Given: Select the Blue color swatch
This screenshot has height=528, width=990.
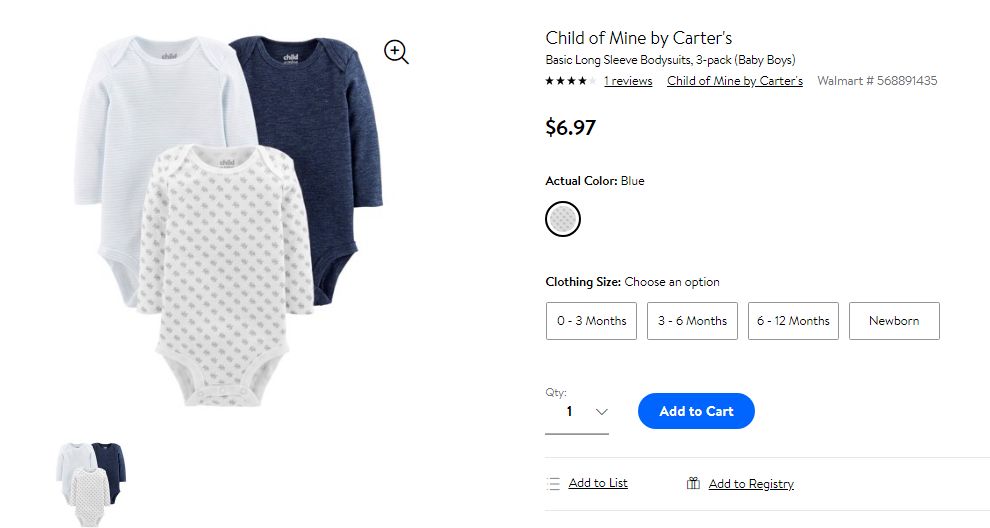Looking at the screenshot, I should (563, 219).
